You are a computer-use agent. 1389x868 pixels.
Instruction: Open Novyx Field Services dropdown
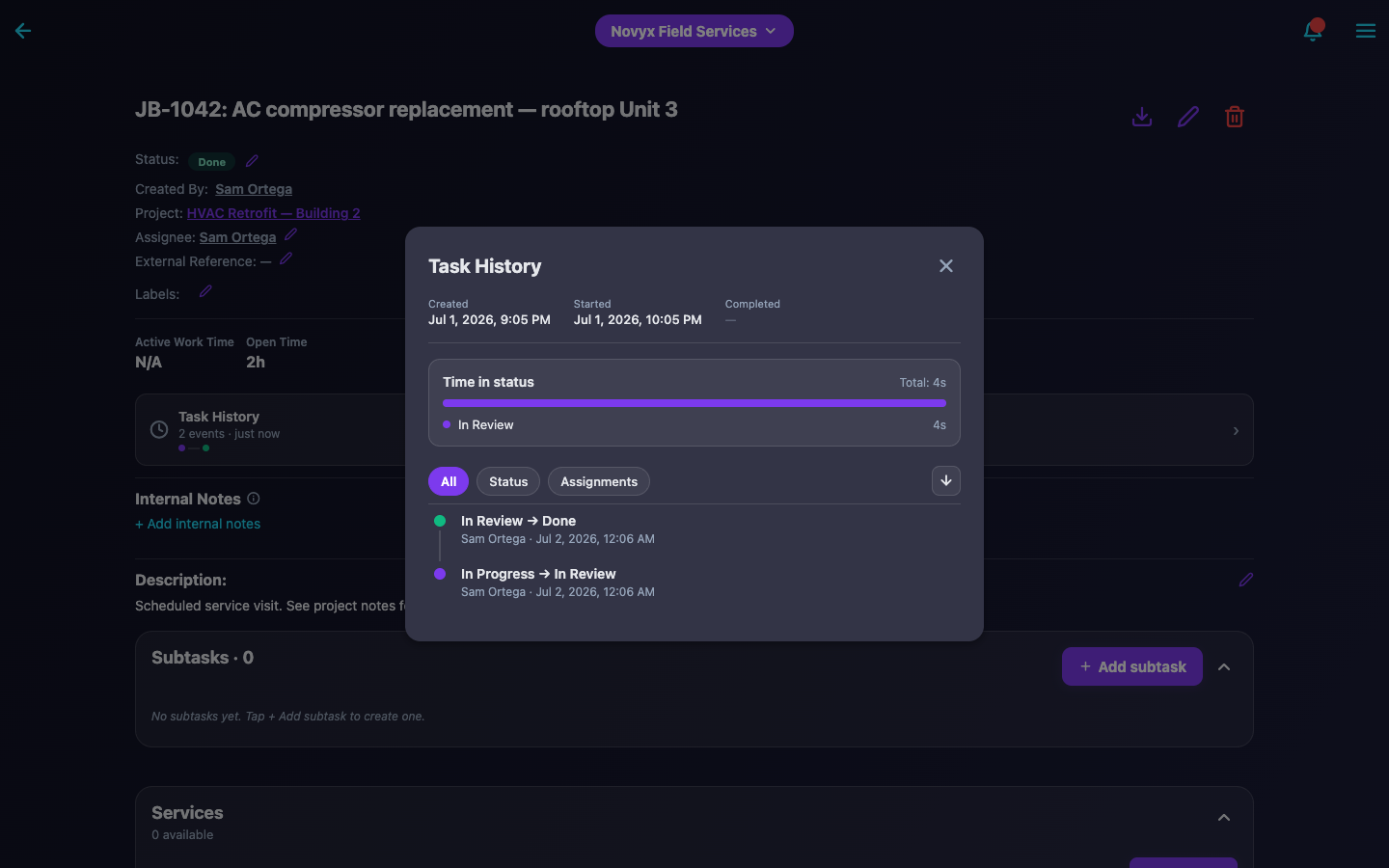point(694,31)
